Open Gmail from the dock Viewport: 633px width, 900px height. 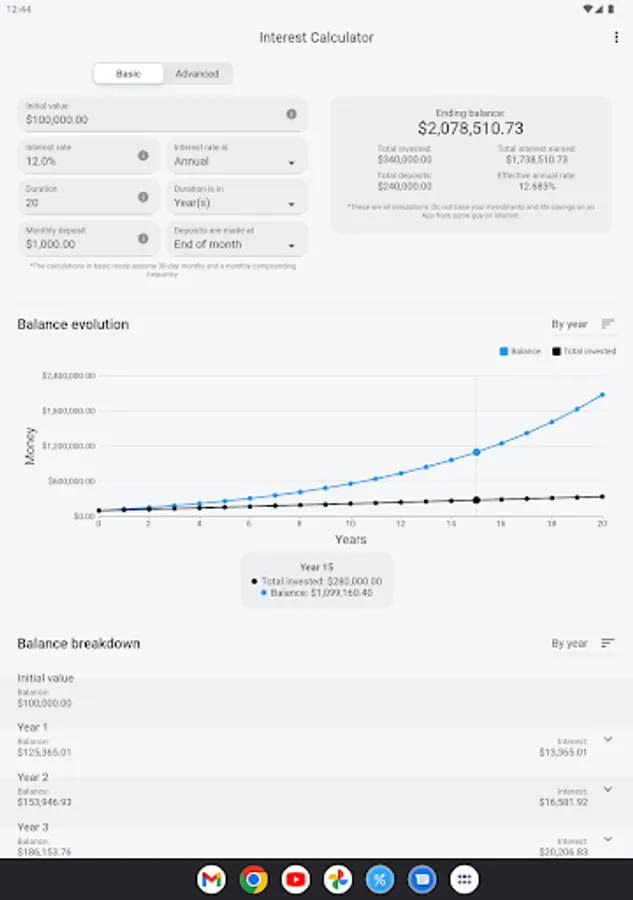tap(212, 879)
